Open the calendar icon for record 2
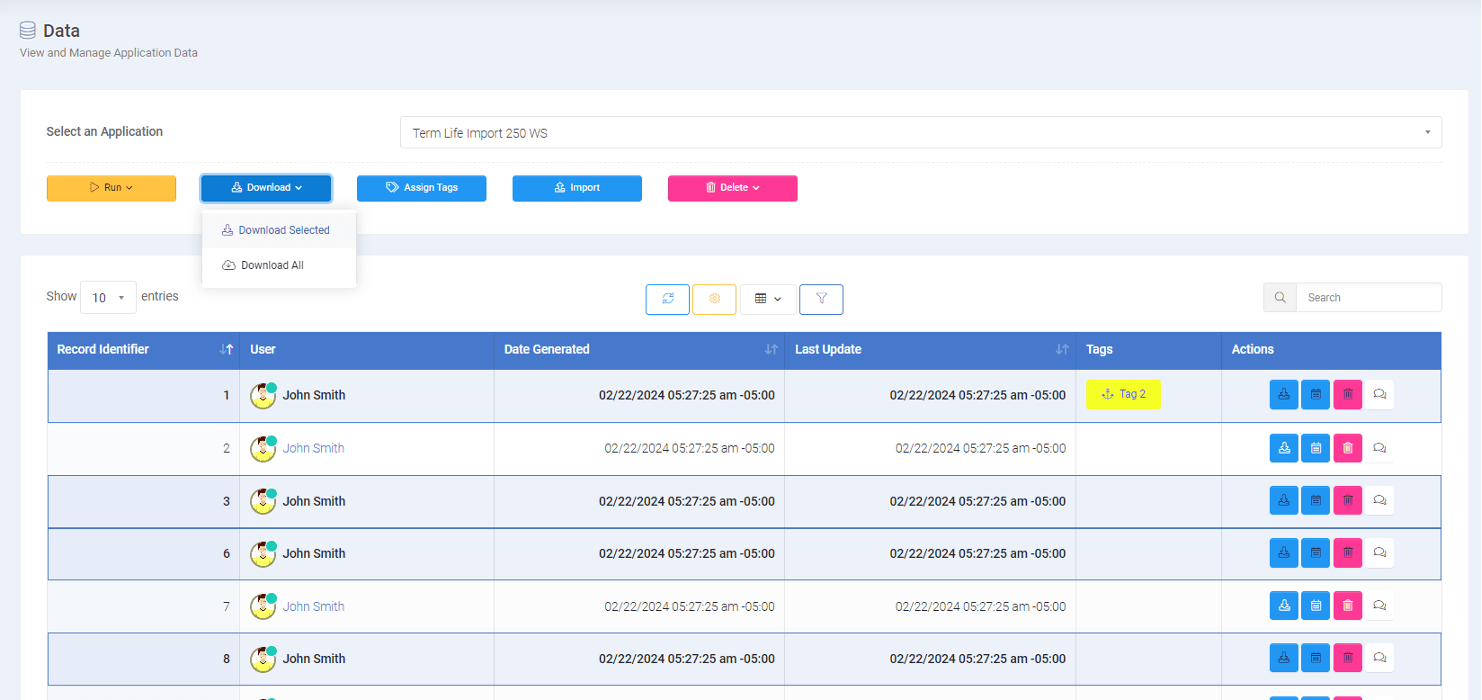The width and height of the screenshot is (1482, 700). click(x=1316, y=448)
